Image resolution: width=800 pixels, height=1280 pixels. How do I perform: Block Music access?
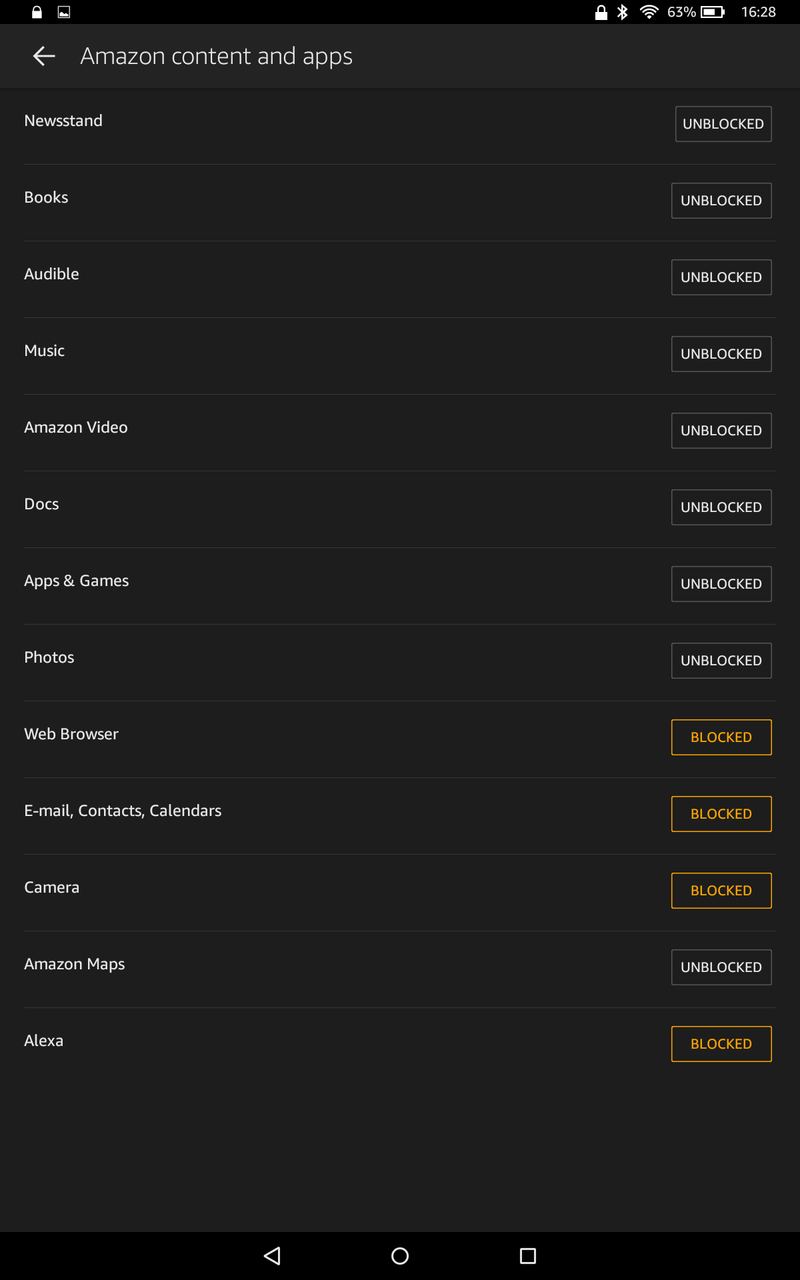click(721, 354)
